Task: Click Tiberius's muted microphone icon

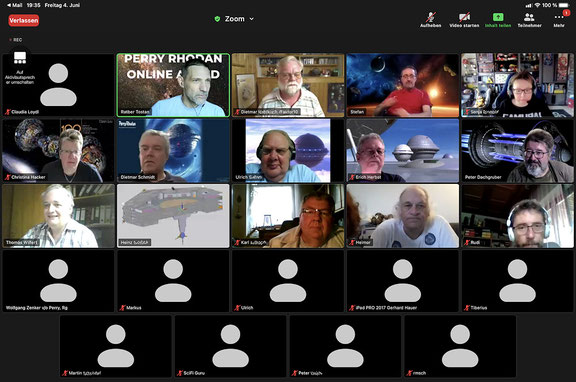Action: pyautogui.click(x=467, y=308)
